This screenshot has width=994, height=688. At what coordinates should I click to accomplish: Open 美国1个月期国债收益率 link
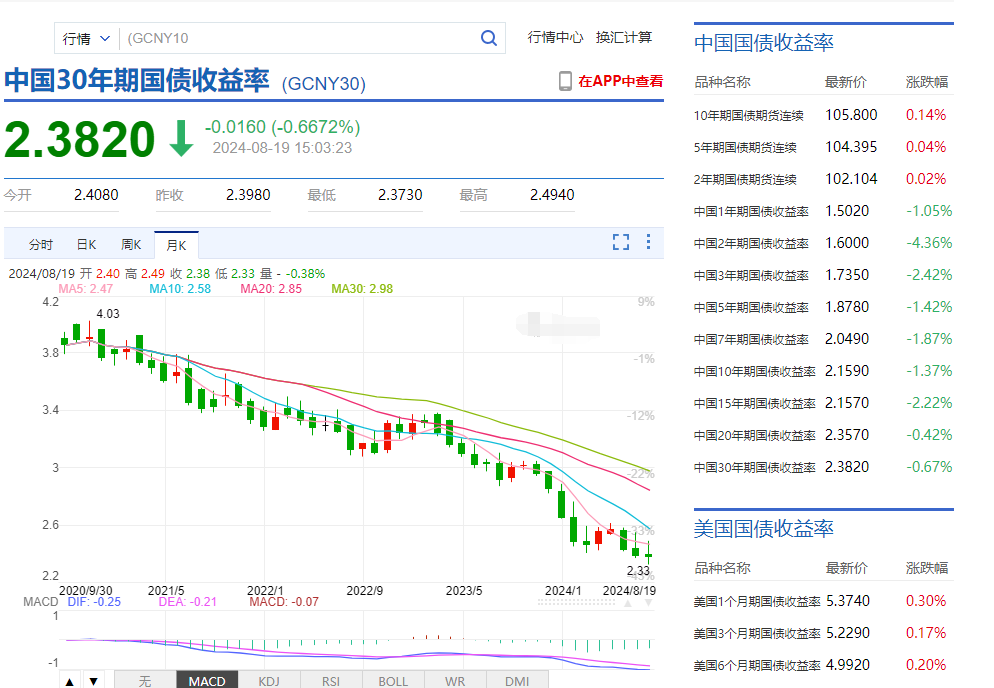pos(757,601)
